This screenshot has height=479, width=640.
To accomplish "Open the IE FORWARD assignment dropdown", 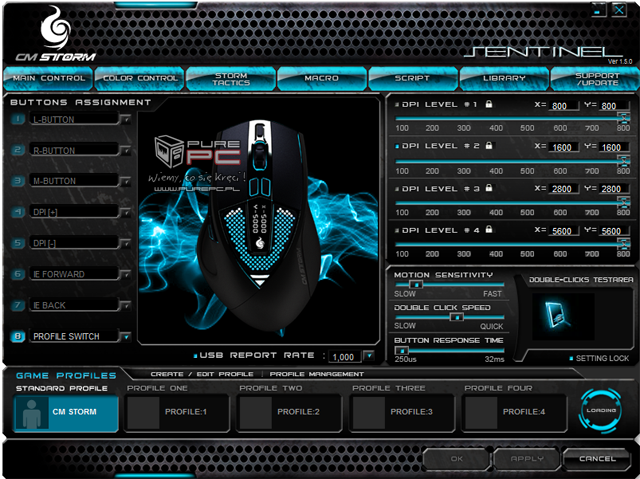I will tap(126, 275).
